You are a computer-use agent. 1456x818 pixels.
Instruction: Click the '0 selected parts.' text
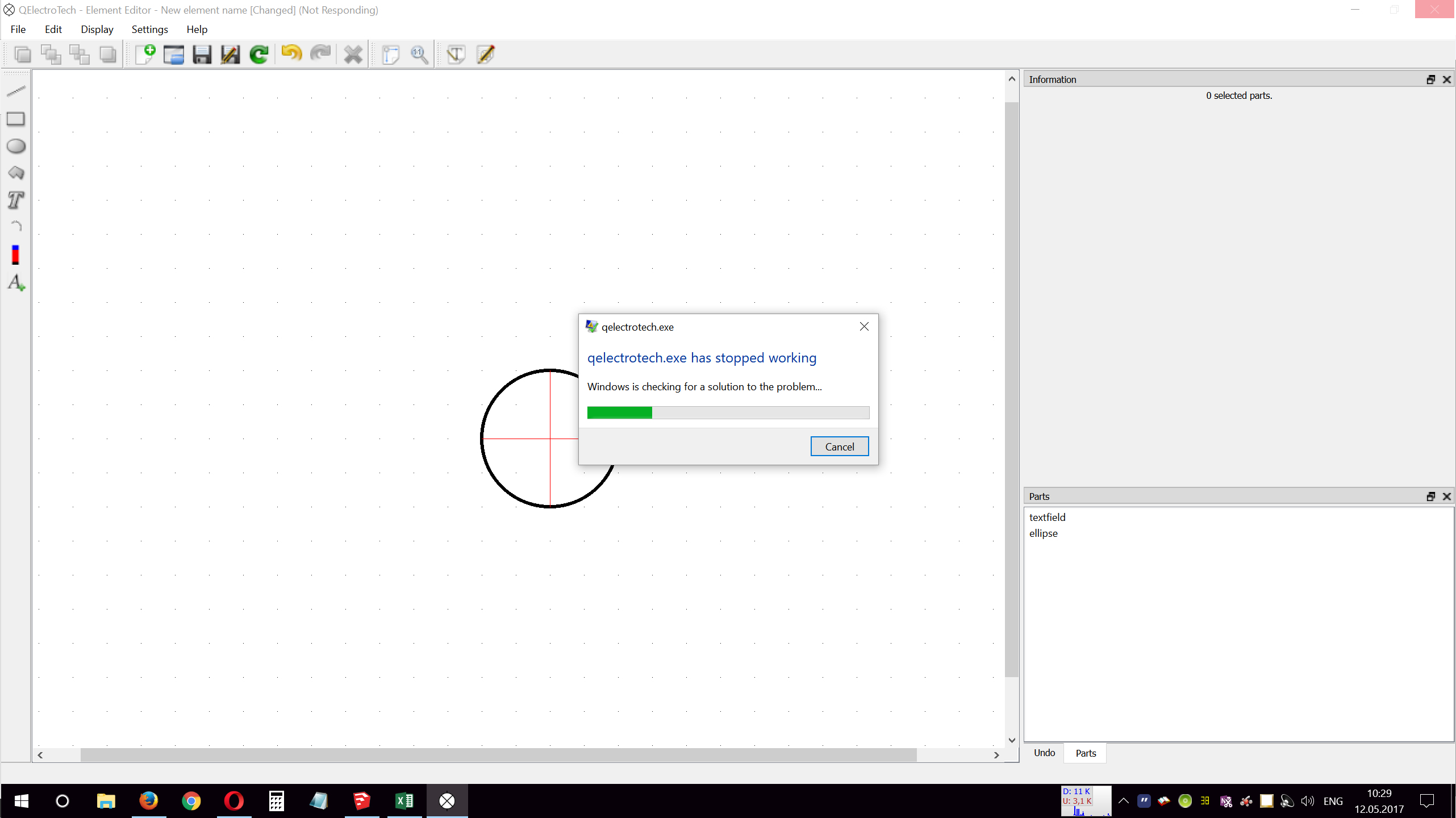click(x=1239, y=95)
